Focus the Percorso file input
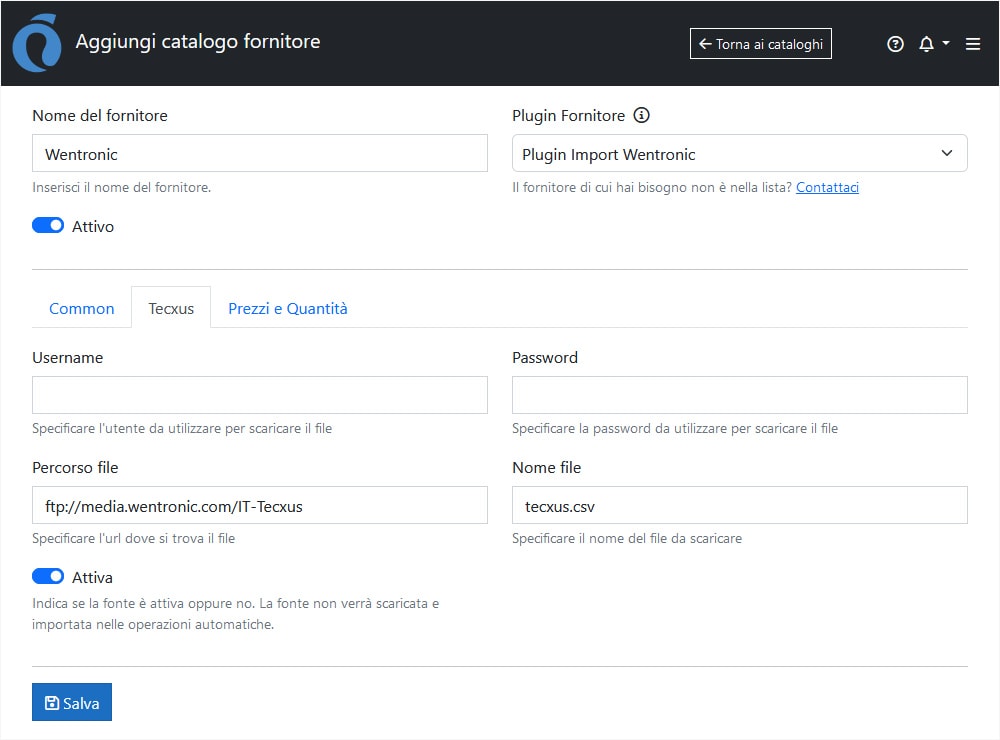This screenshot has width=1000, height=740. [260, 506]
